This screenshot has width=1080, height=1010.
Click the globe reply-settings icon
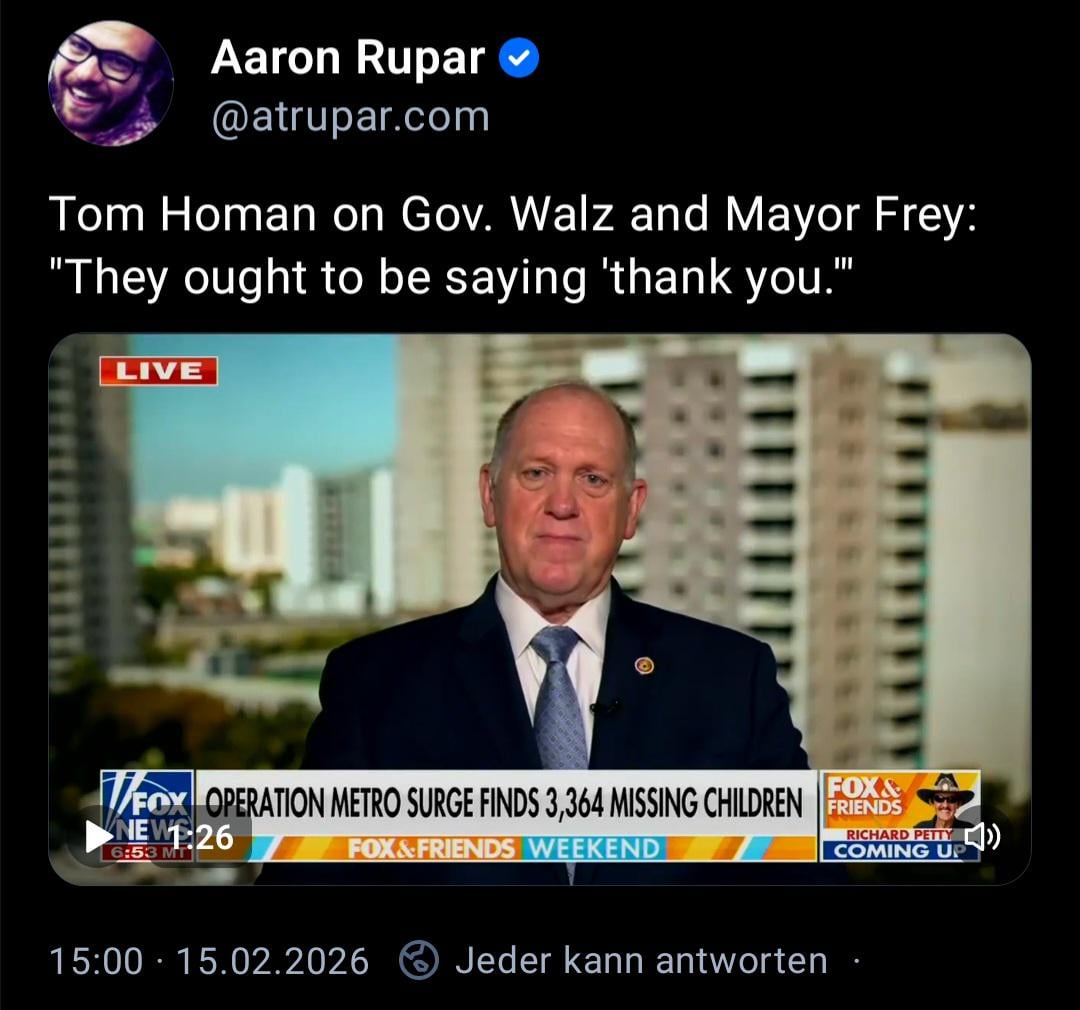(x=419, y=960)
